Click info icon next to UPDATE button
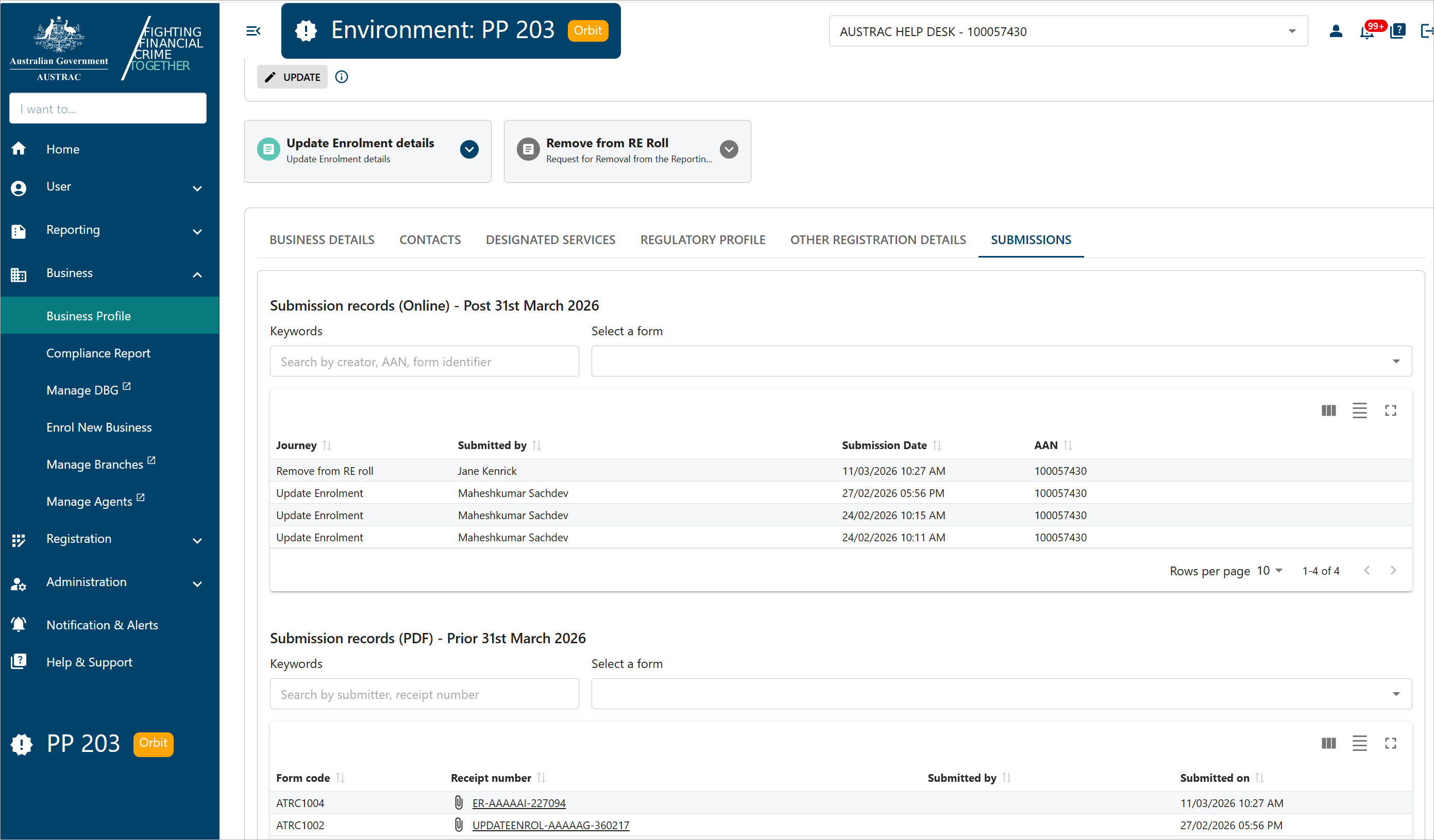1434x840 pixels. tap(342, 77)
